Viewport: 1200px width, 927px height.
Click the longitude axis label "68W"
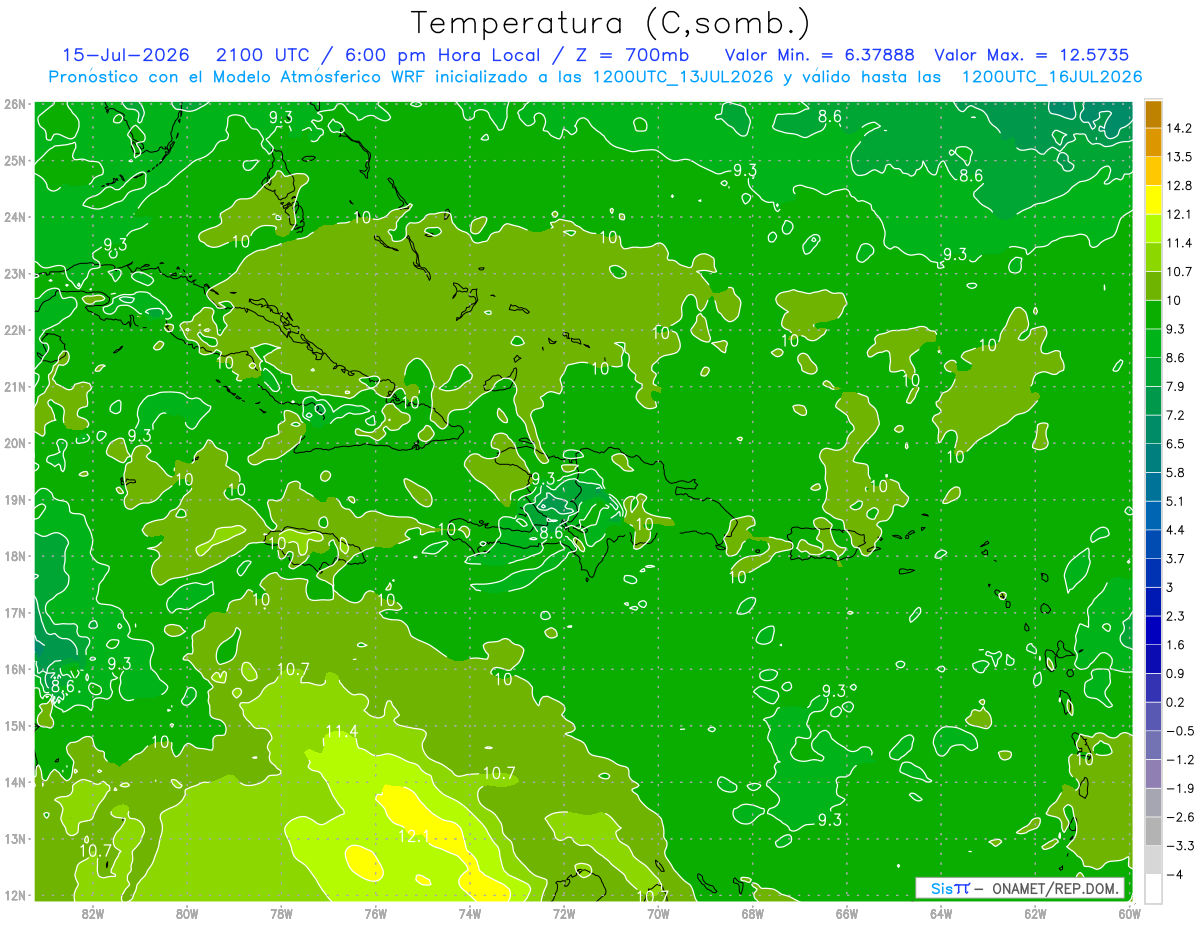(753, 914)
